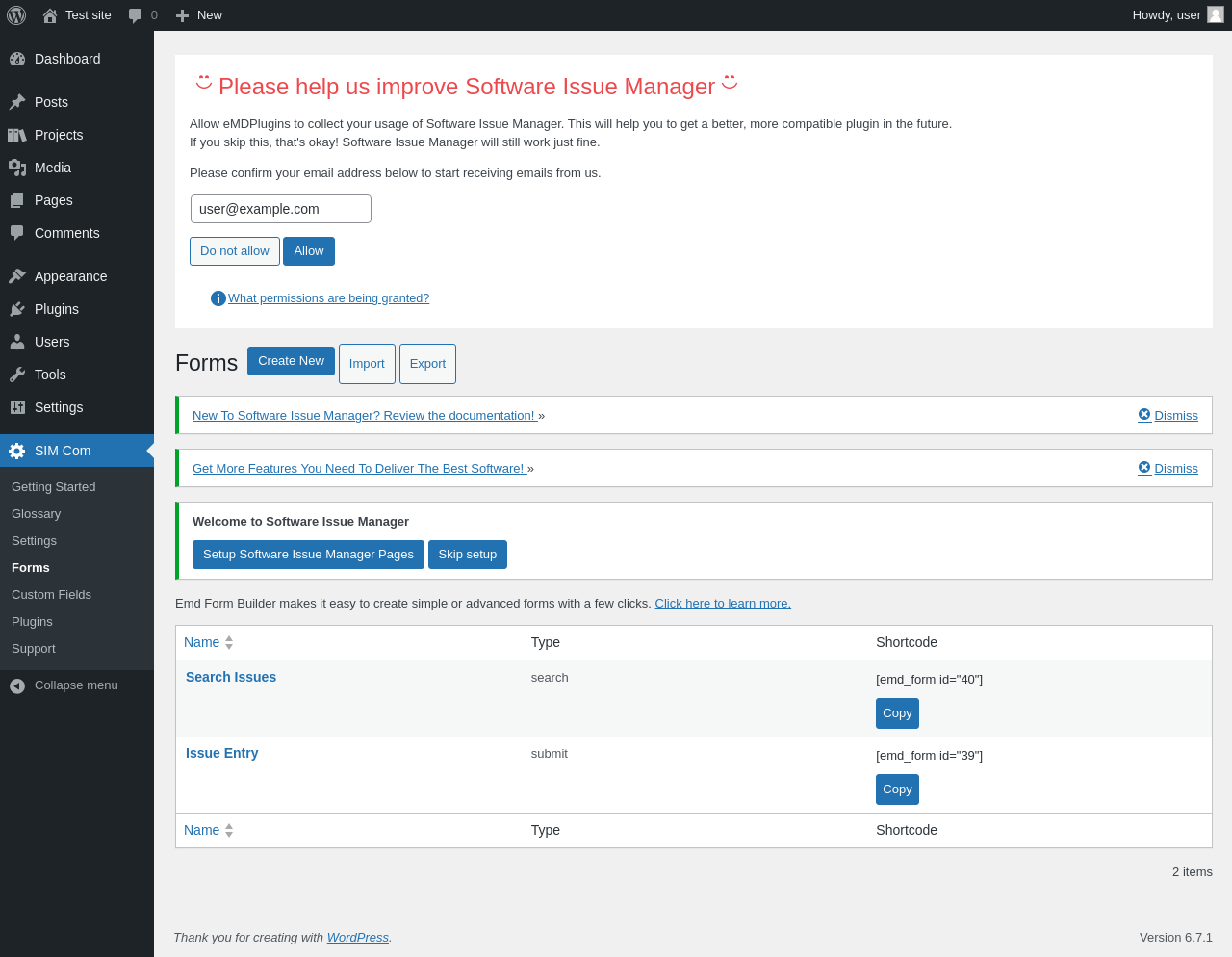Click the shortcode text [emd_form id="40"]
This screenshot has width=1232, height=957.
pos(929,680)
